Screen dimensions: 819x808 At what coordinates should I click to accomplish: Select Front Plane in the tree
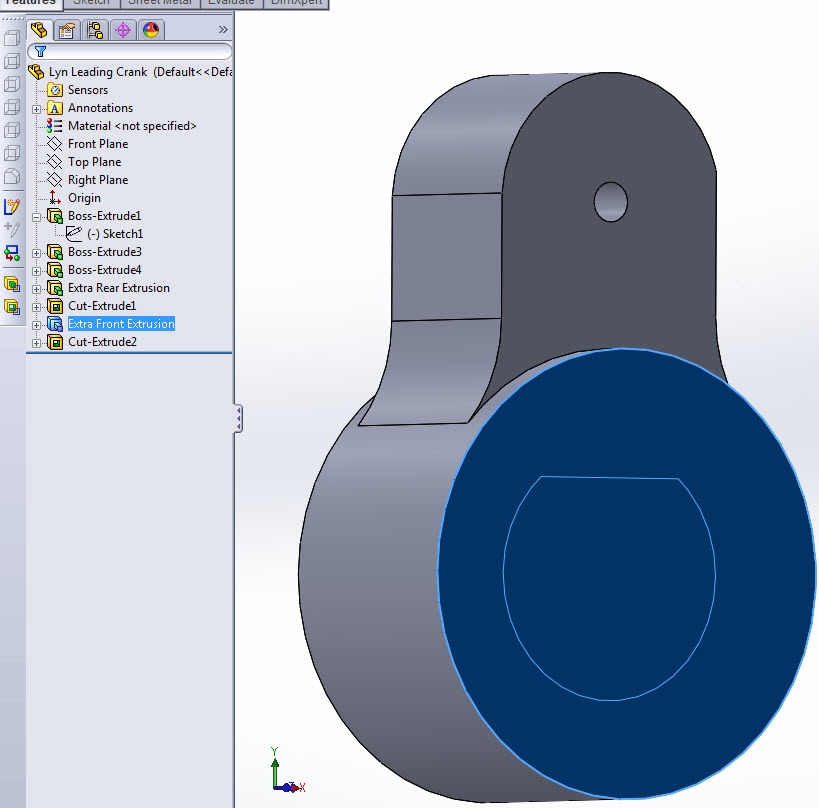tap(98, 144)
